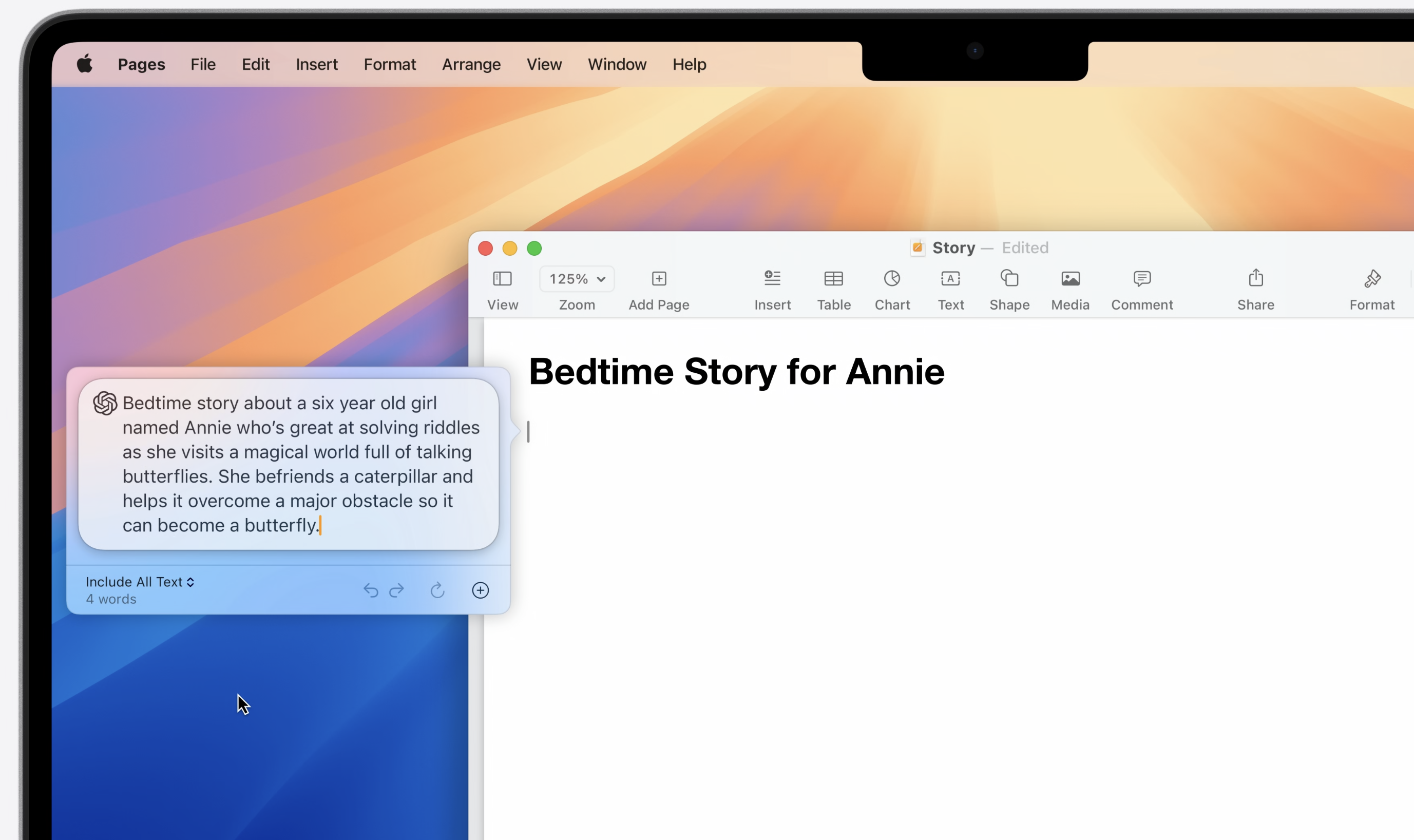
Task: Click the ChatGPT logo in compose box
Action: (x=105, y=404)
